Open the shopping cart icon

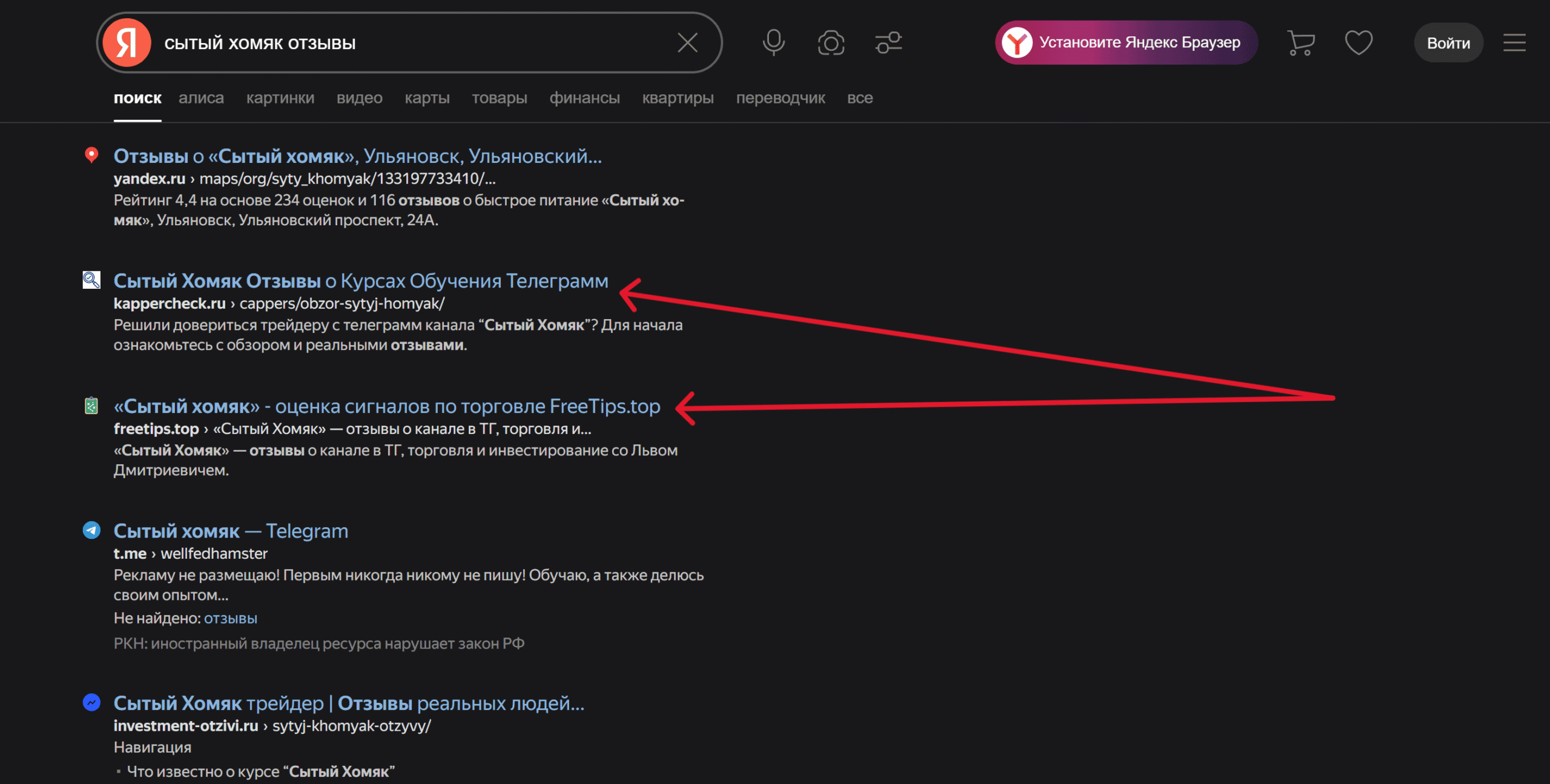1301,43
